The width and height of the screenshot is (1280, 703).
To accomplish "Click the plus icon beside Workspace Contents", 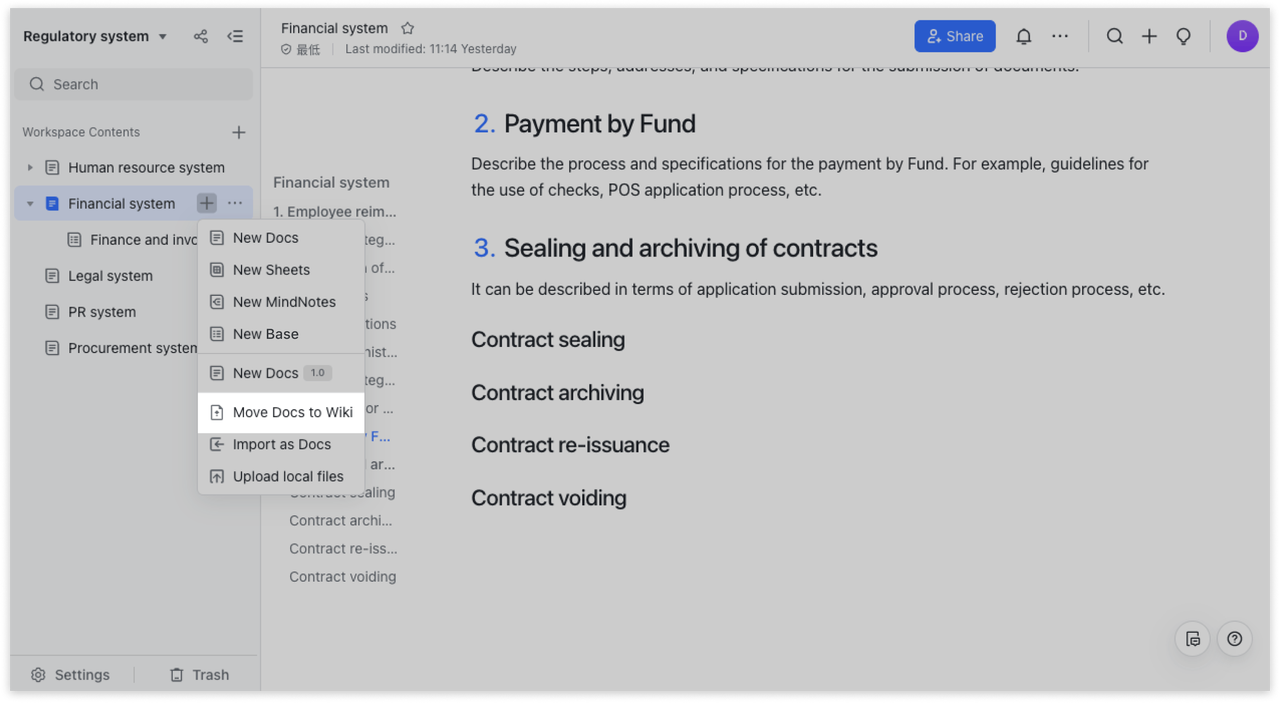I will click(239, 132).
